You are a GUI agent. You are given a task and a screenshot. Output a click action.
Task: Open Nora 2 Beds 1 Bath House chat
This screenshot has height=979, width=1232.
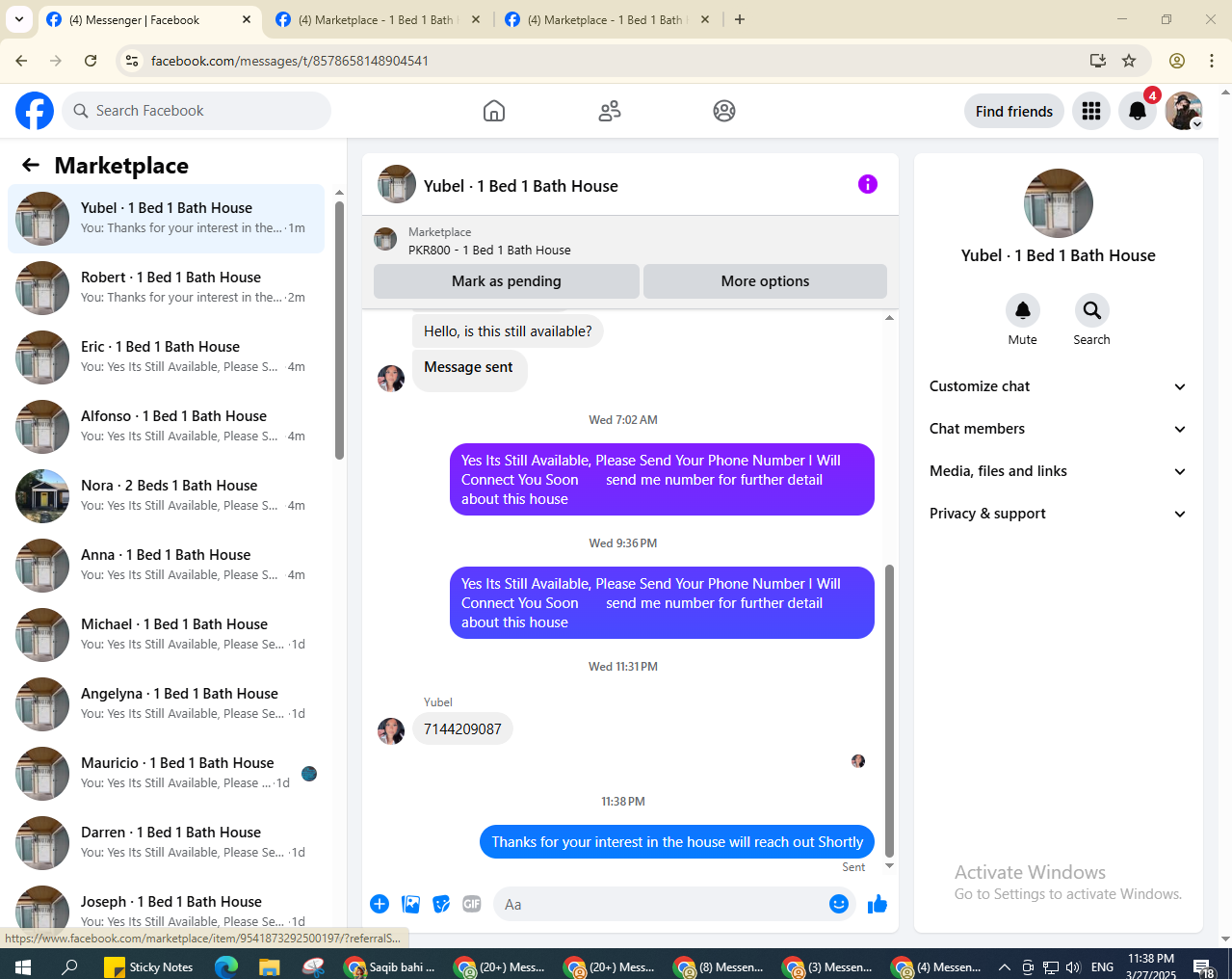166,496
